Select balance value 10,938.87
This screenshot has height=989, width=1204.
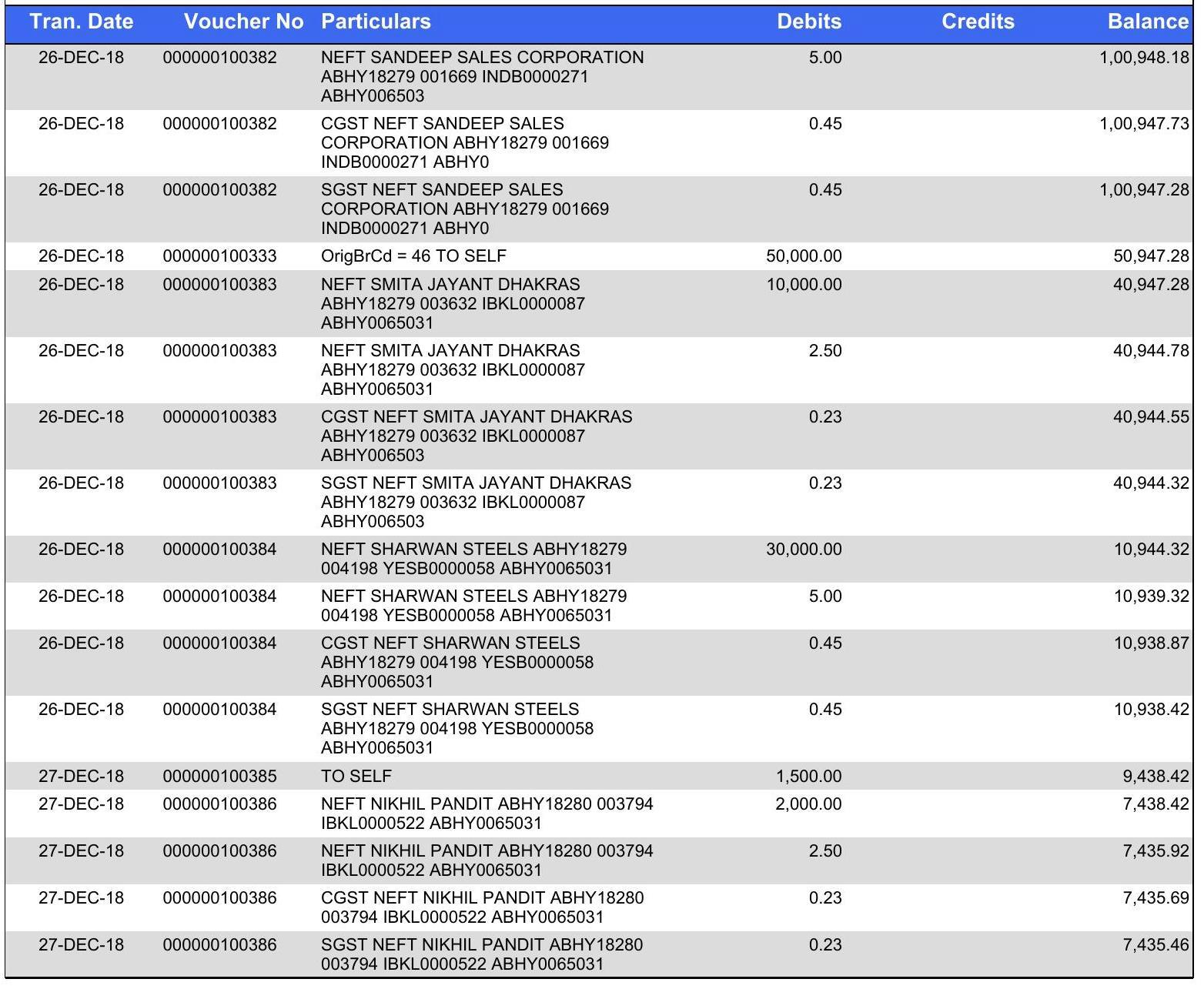pyautogui.click(x=1151, y=643)
